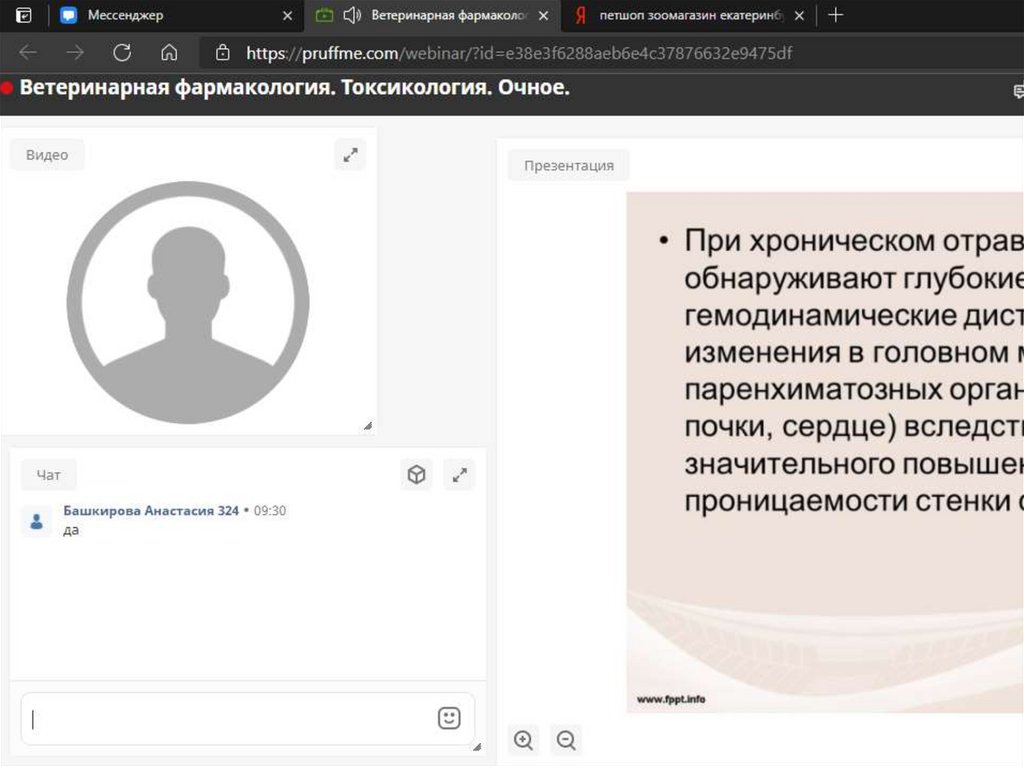Expand the Видео panel to fullscreen
The image size is (1024, 767).
click(350, 155)
